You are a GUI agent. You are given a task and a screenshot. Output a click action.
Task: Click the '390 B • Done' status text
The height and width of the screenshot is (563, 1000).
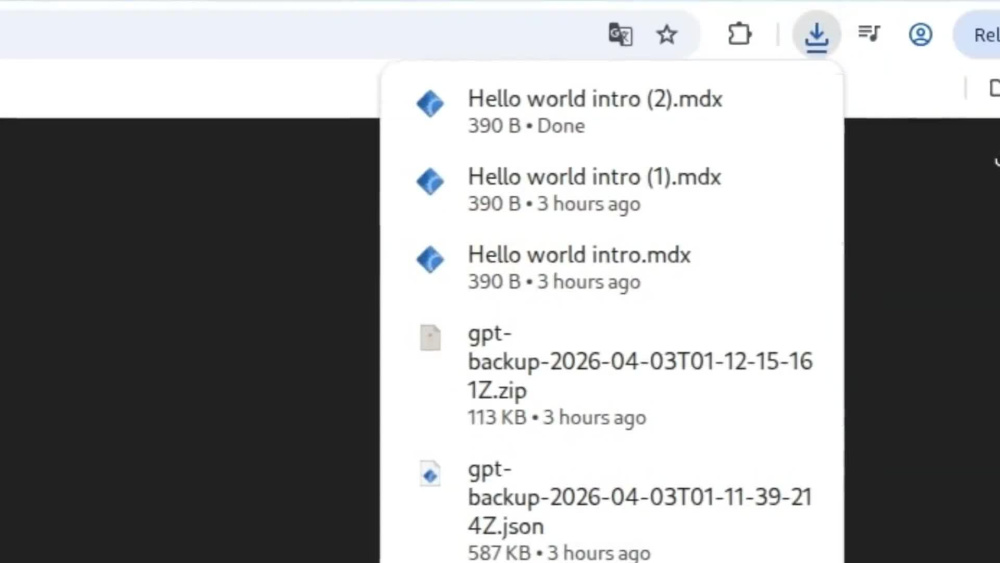[526, 126]
